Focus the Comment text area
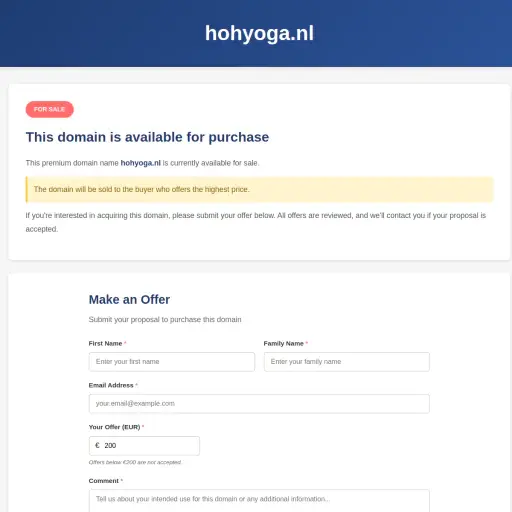 [259, 501]
